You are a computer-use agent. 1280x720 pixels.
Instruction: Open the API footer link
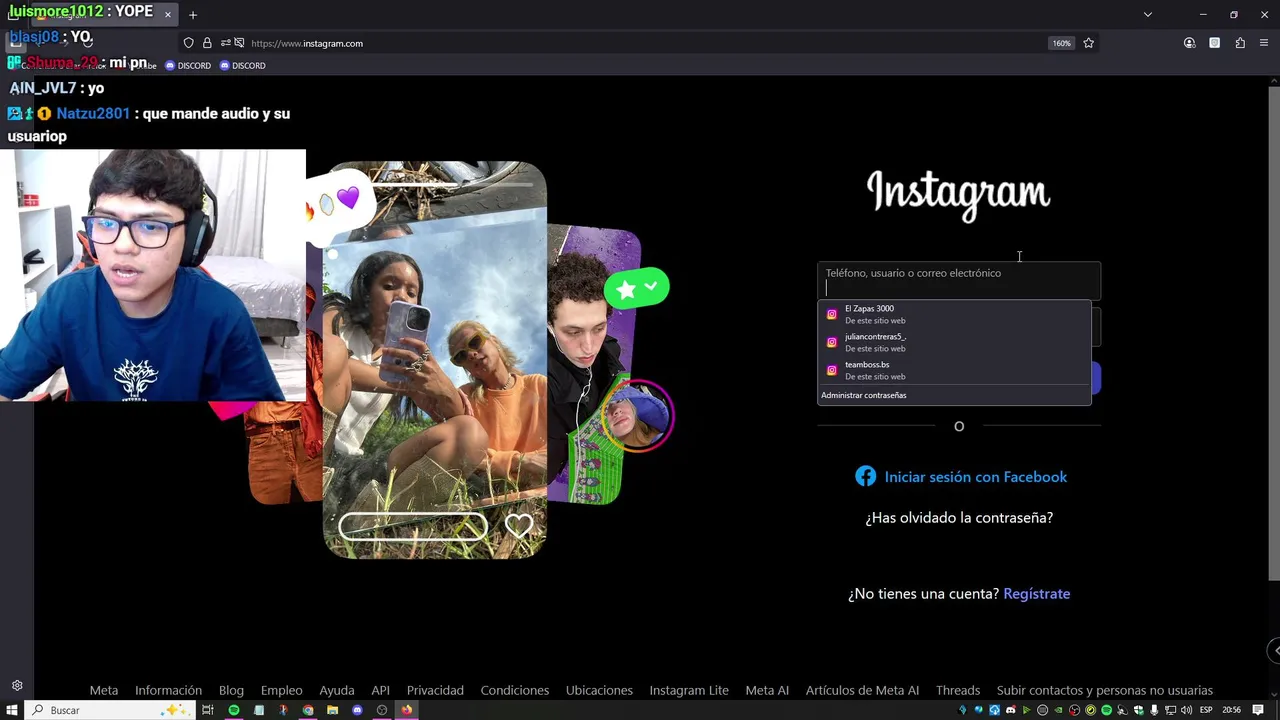tap(380, 690)
